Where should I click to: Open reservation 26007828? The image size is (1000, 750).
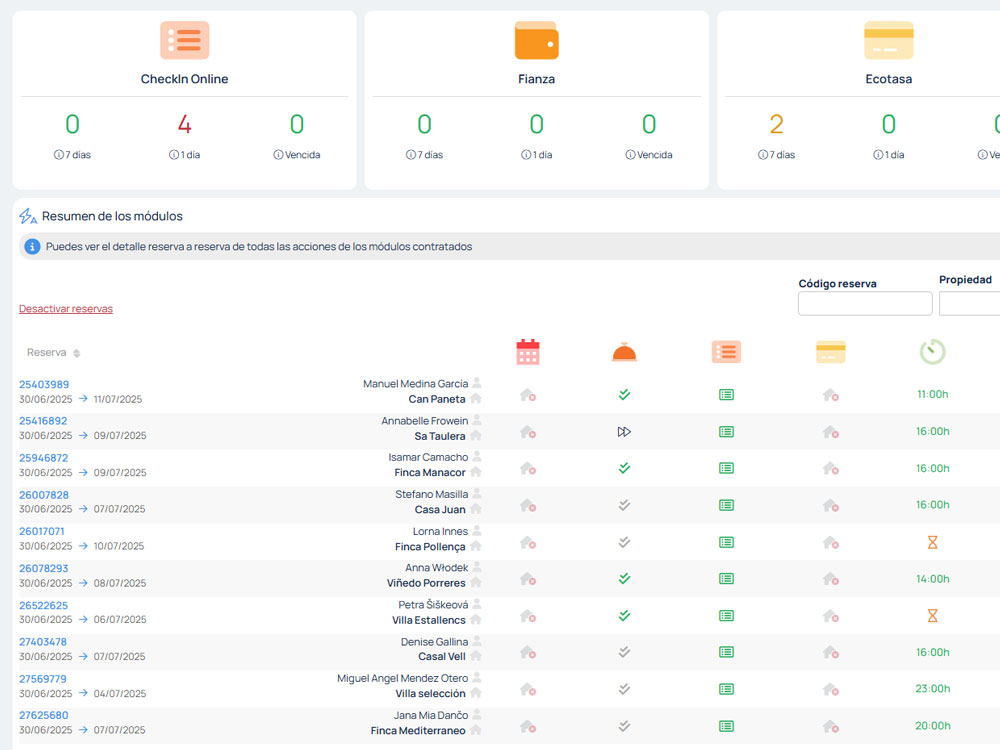(43, 495)
